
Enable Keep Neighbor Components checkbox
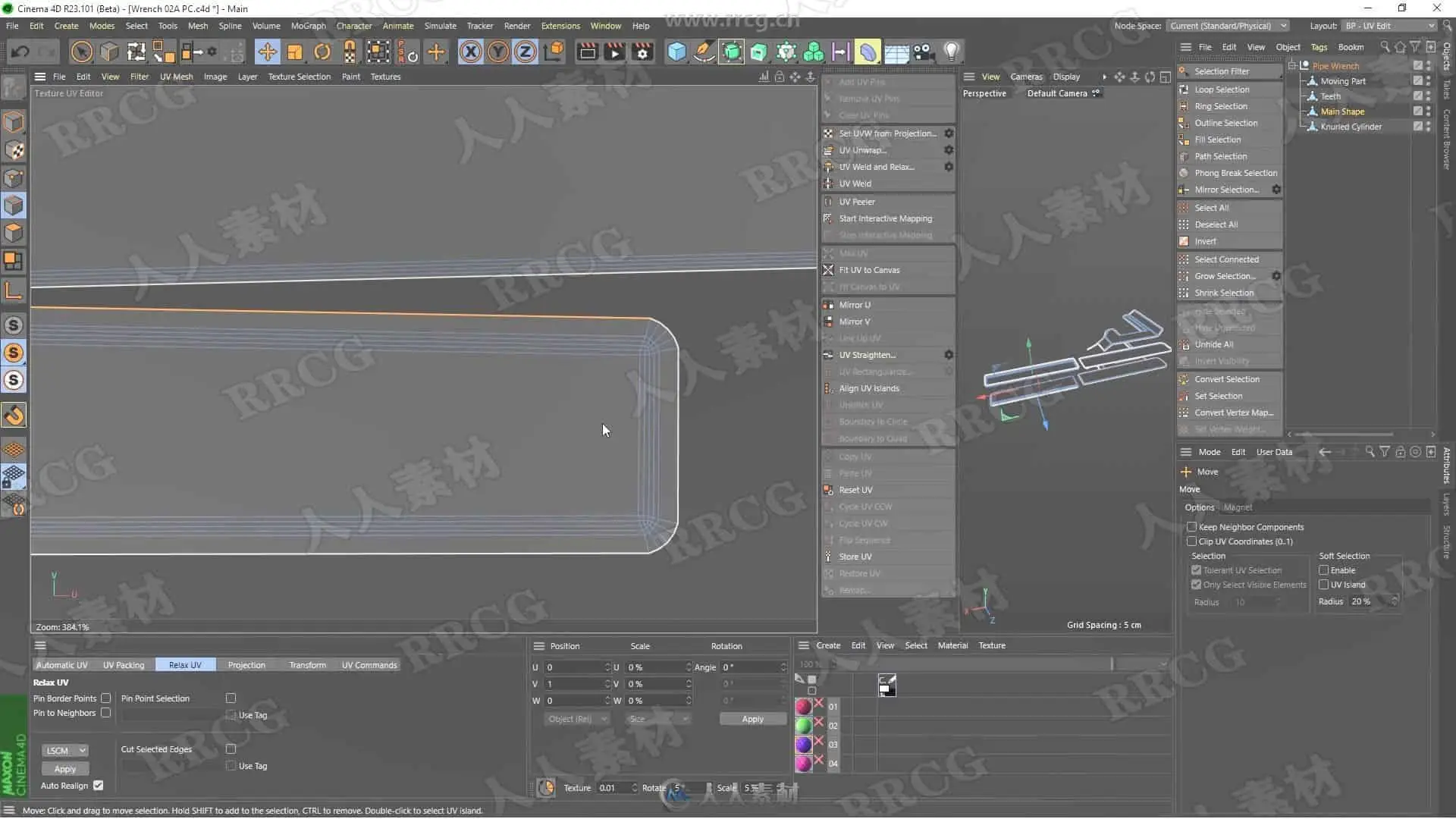point(1192,527)
